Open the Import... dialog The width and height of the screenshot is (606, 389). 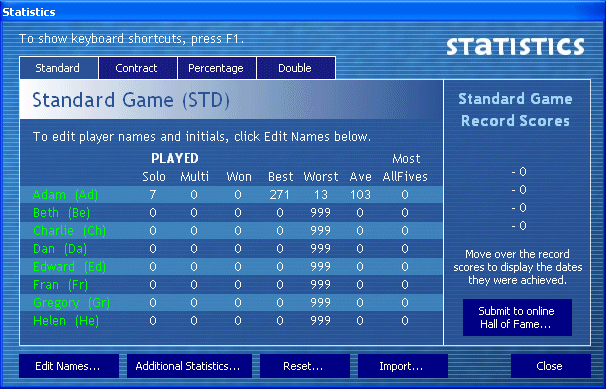tap(402, 366)
